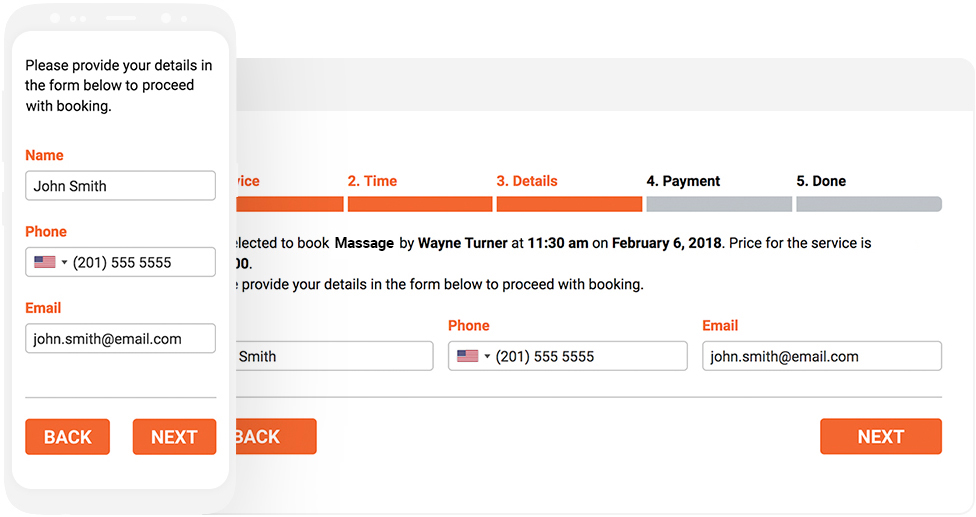Click the mobile Email input field
Screen dimensions: 976x517
[120, 338]
